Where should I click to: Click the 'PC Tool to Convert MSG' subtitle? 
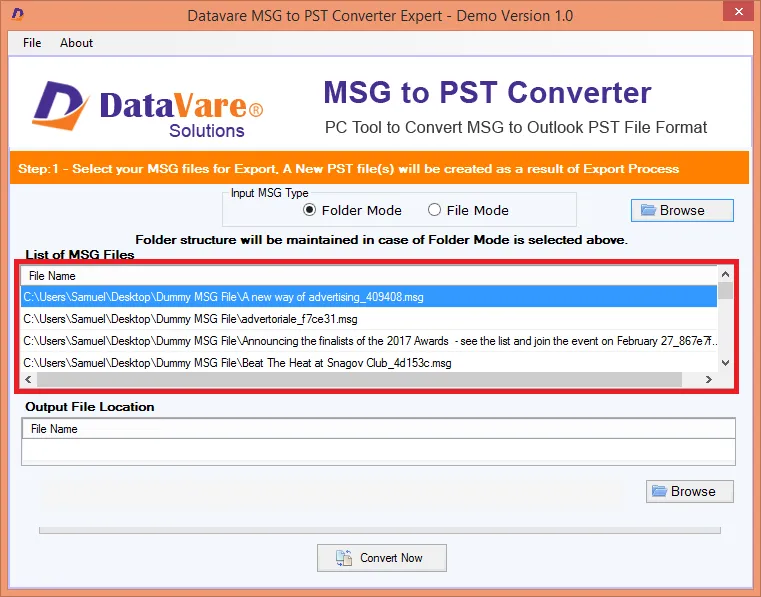point(516,127)
